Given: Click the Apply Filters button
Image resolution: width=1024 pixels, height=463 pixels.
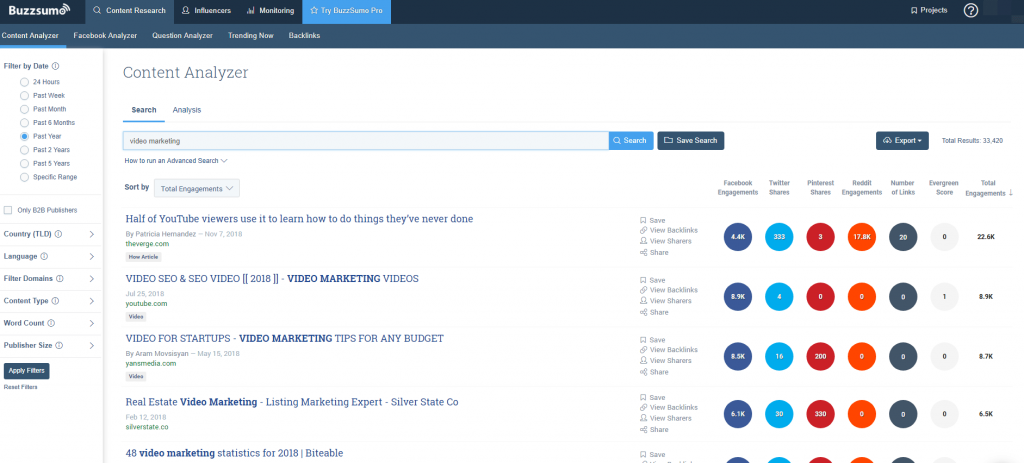Looking at the screenshot, I should pos(27,371).
